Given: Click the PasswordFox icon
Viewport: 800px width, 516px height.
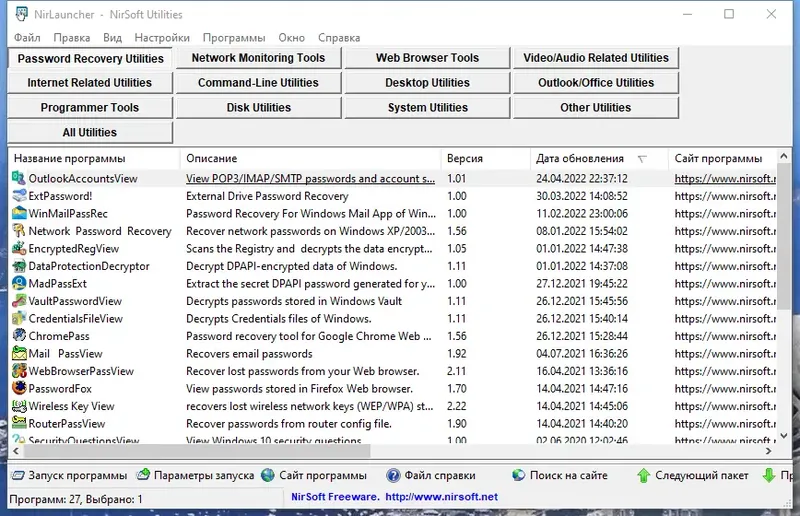Looking at the screenshot, I should click(x=19, y=388).
